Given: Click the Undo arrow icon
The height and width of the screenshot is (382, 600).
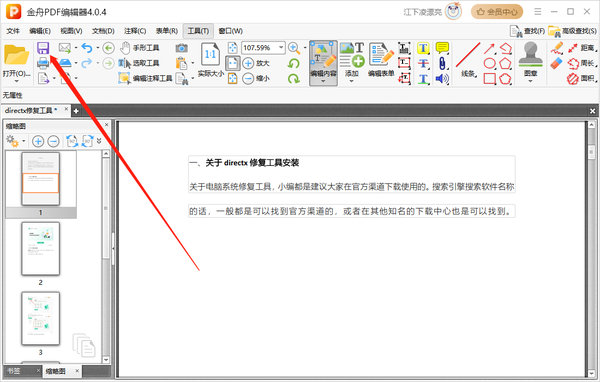Looking at the screenshot, I should click(87, 48).
